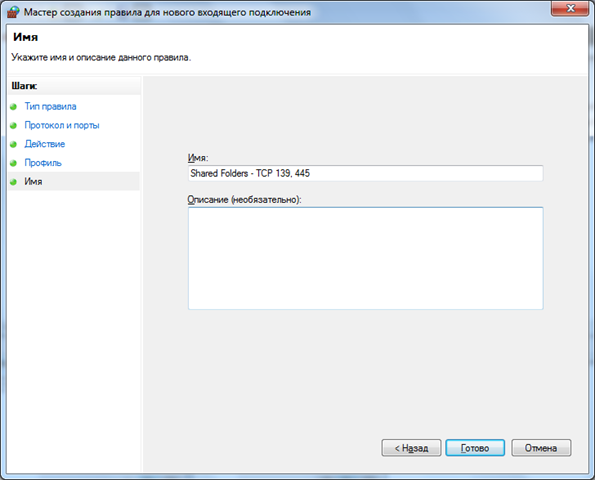This screenshot has height=480, width=595.
Task: Click the Имя field label
Action: pos(198,158)
